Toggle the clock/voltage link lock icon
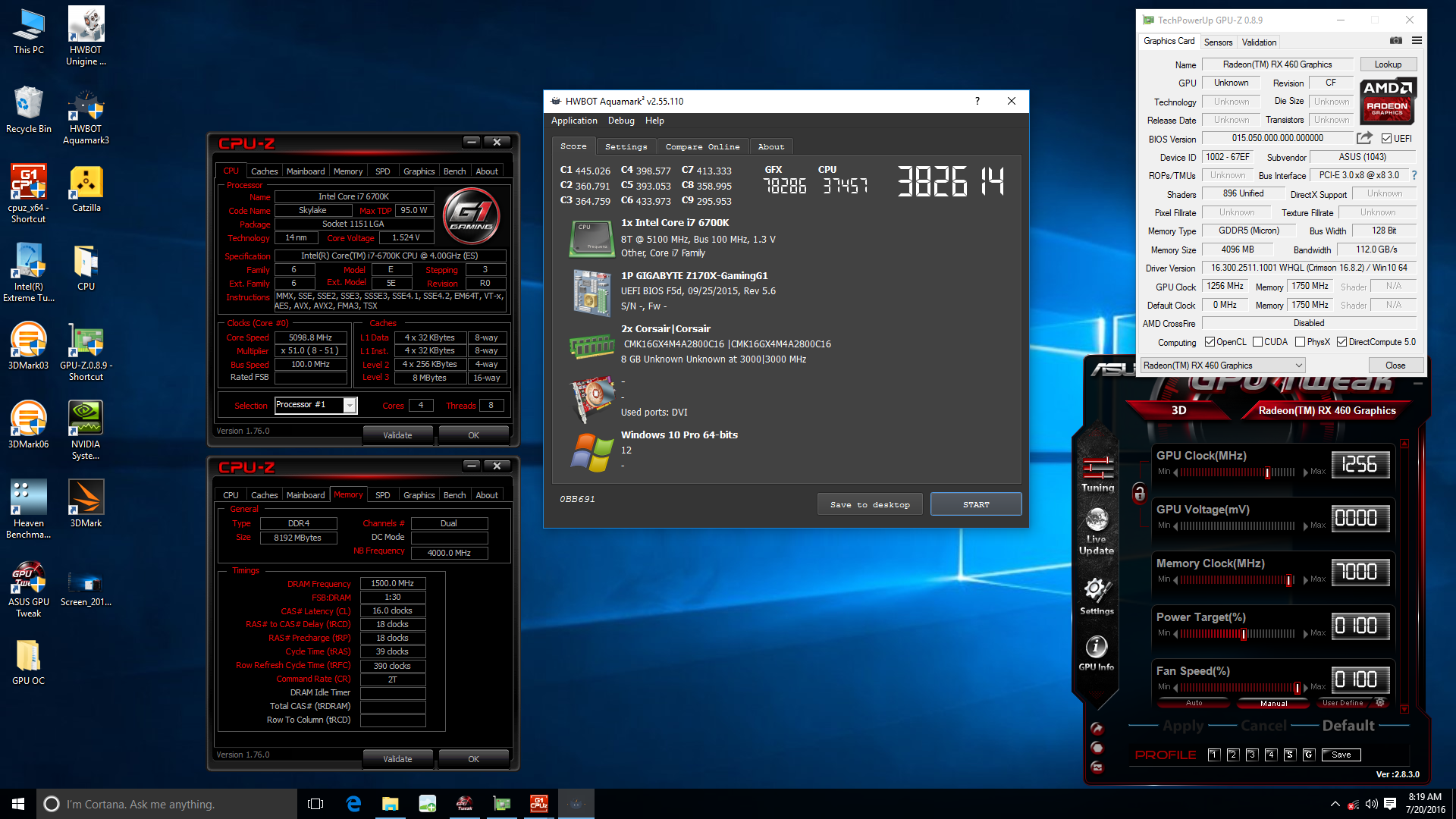The width and height of the screenshot is (1456, 819). (x=1139, y=493)
